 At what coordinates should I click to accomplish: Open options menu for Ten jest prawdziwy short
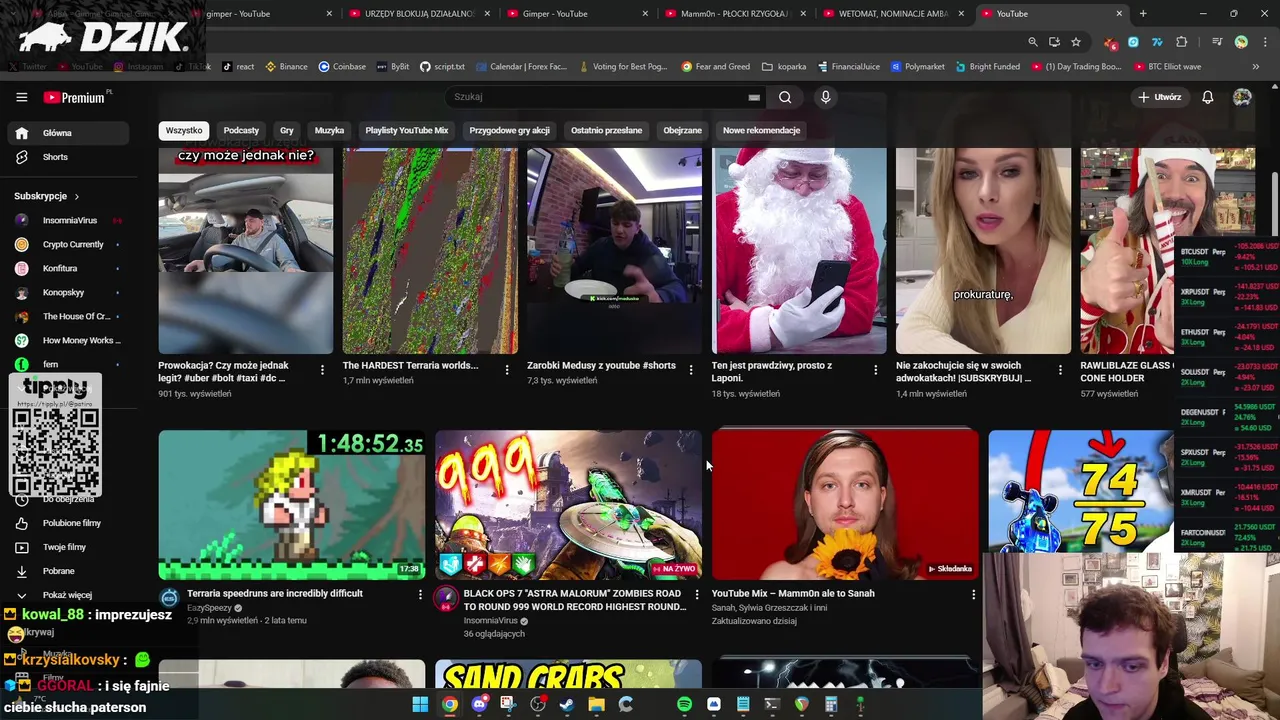coord(875,370)
